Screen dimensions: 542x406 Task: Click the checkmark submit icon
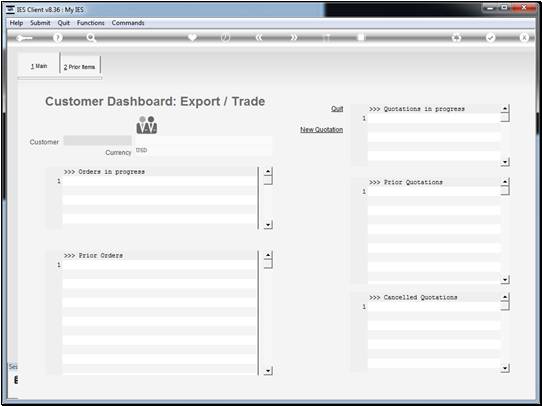pos(490,38)
